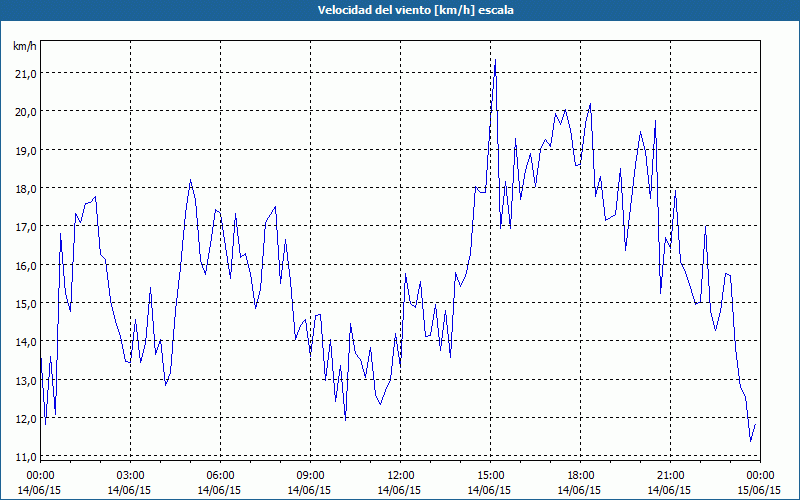Viewport: 800px width, 500px height.
Task: Click the '12,0' y-axis tick label
Action: tap(26, 418)
